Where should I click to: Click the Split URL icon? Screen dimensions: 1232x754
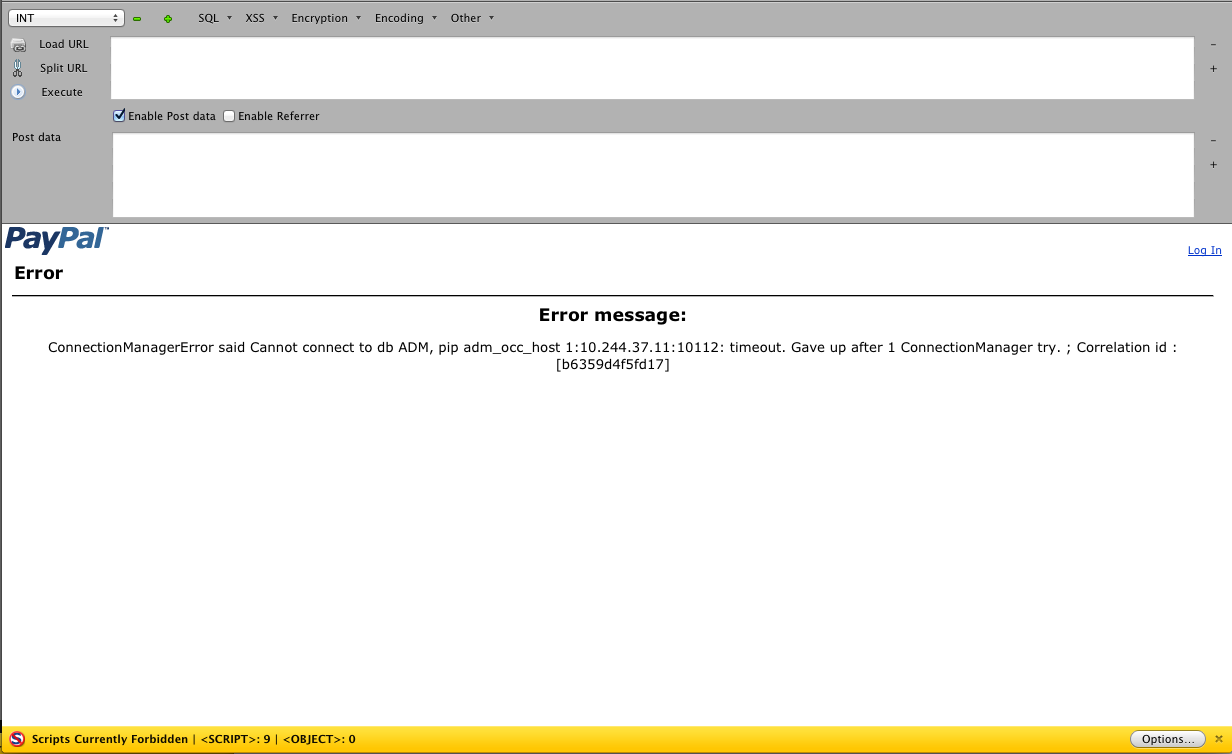pyautogui.click(x=18, y=68)
